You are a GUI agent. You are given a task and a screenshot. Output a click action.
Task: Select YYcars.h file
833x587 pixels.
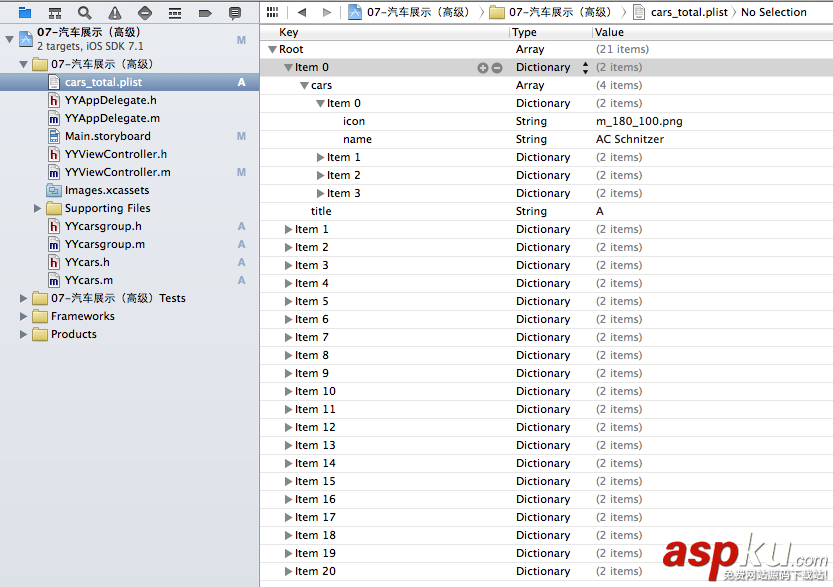(87, 262)
